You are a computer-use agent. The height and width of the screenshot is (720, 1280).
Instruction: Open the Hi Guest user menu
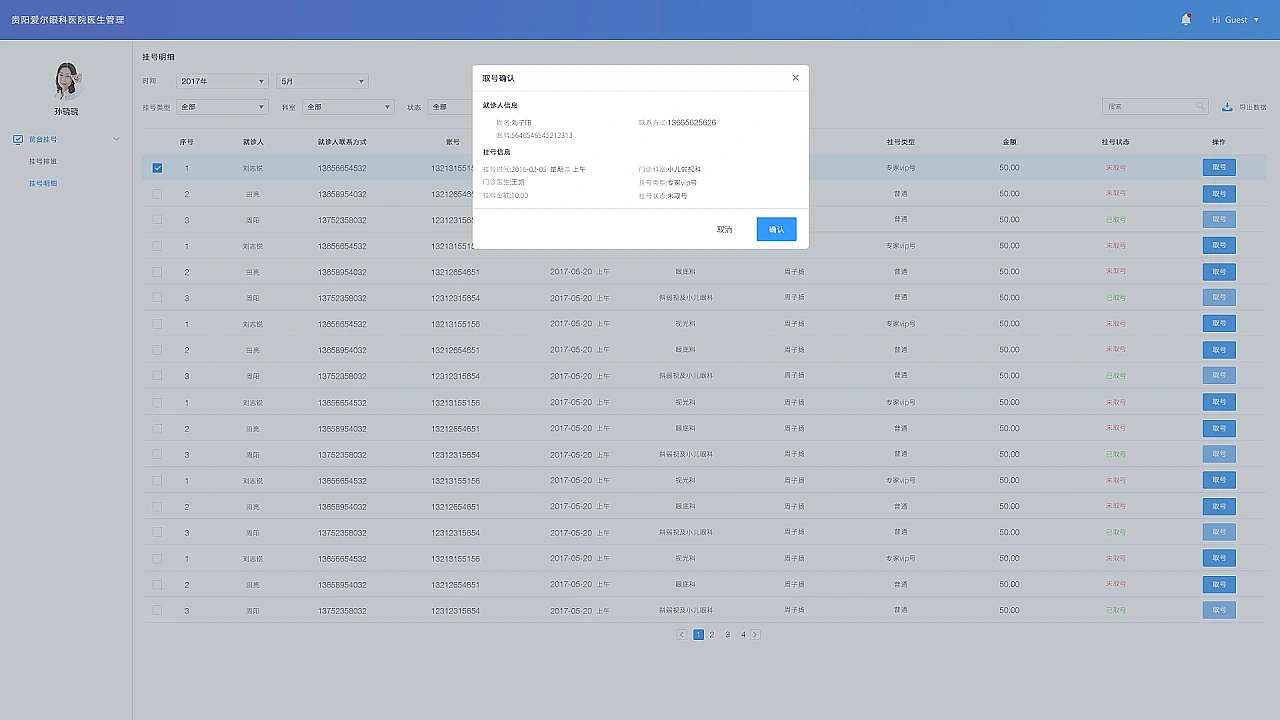point(1235,20)
